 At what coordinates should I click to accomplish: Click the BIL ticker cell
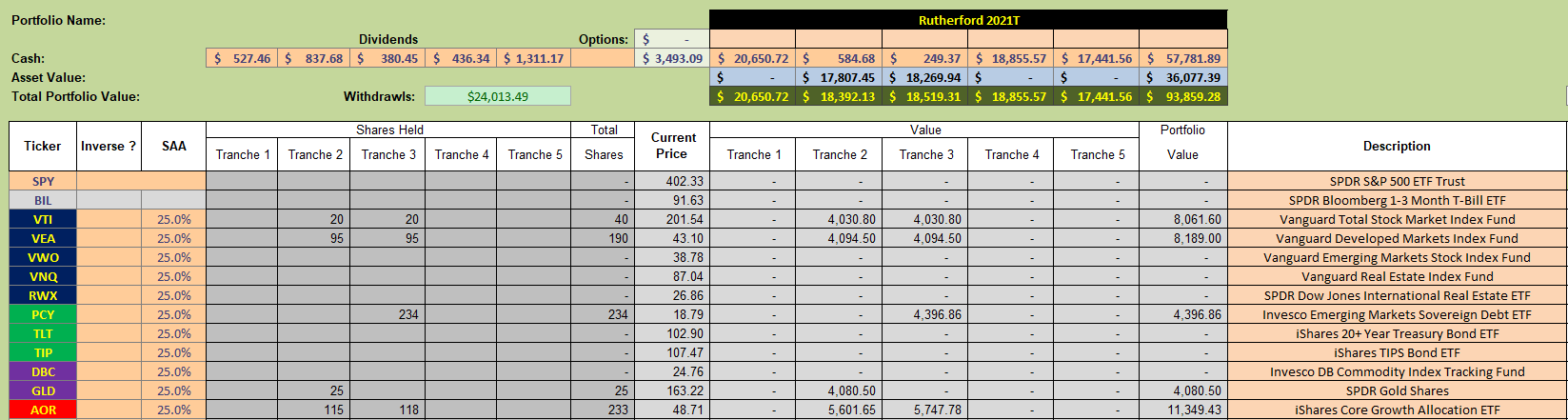point(43,200)
